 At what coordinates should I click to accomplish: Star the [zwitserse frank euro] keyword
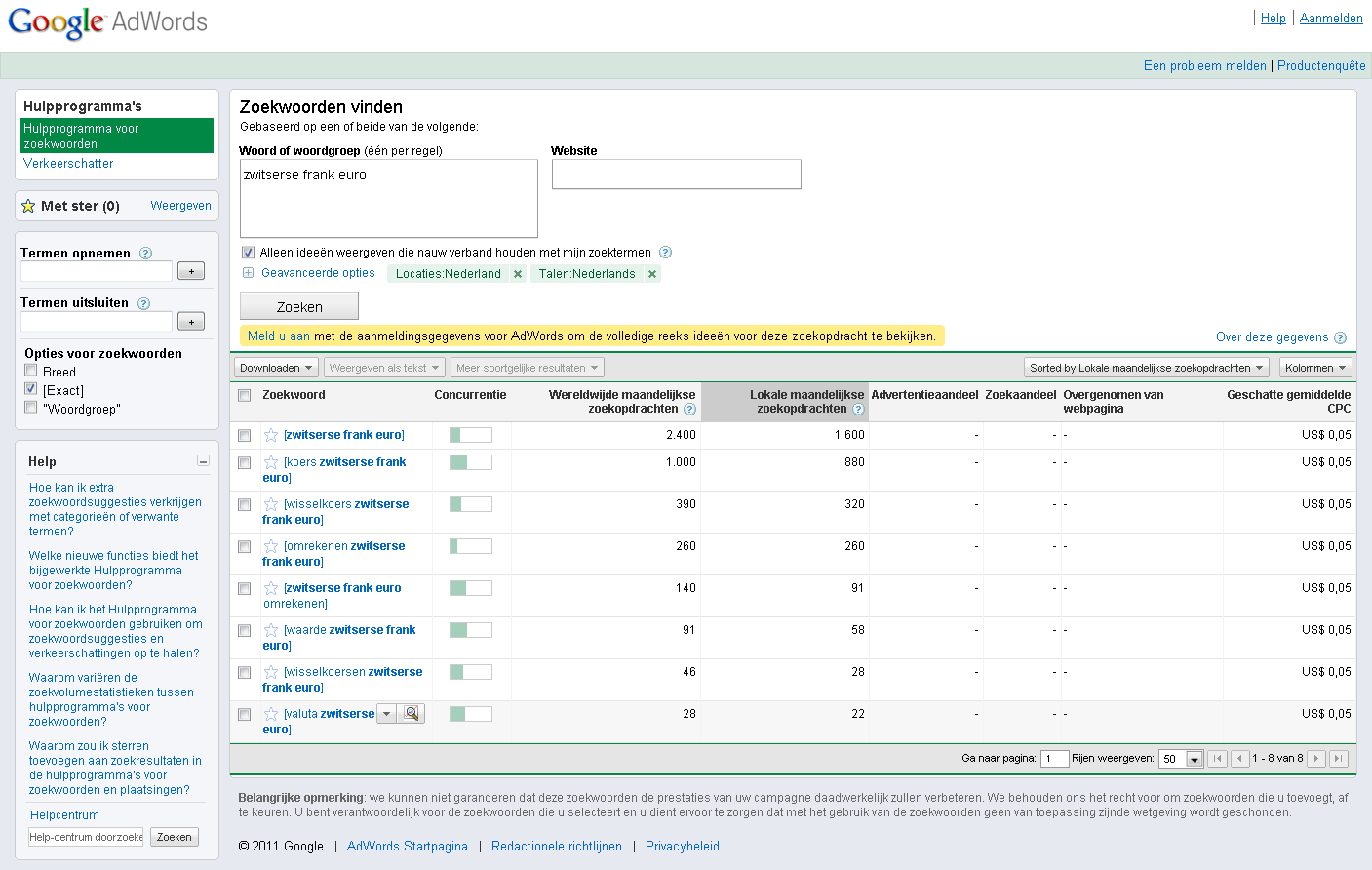271,435
